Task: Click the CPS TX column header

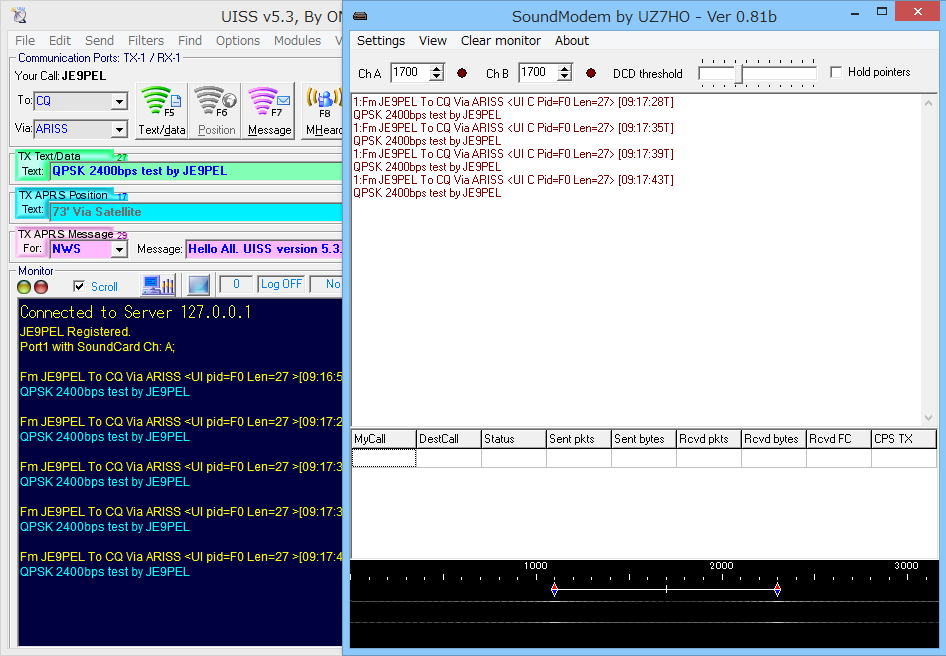Action: (904, 439)
